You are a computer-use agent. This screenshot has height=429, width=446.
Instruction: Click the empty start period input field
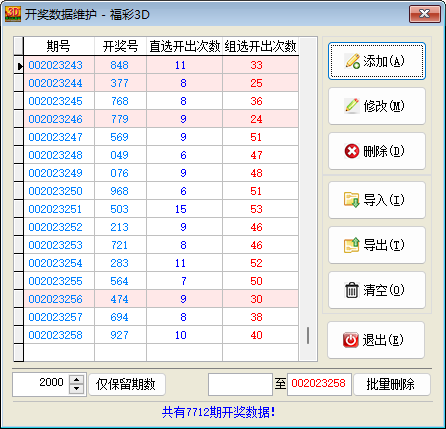pos(240,385)
